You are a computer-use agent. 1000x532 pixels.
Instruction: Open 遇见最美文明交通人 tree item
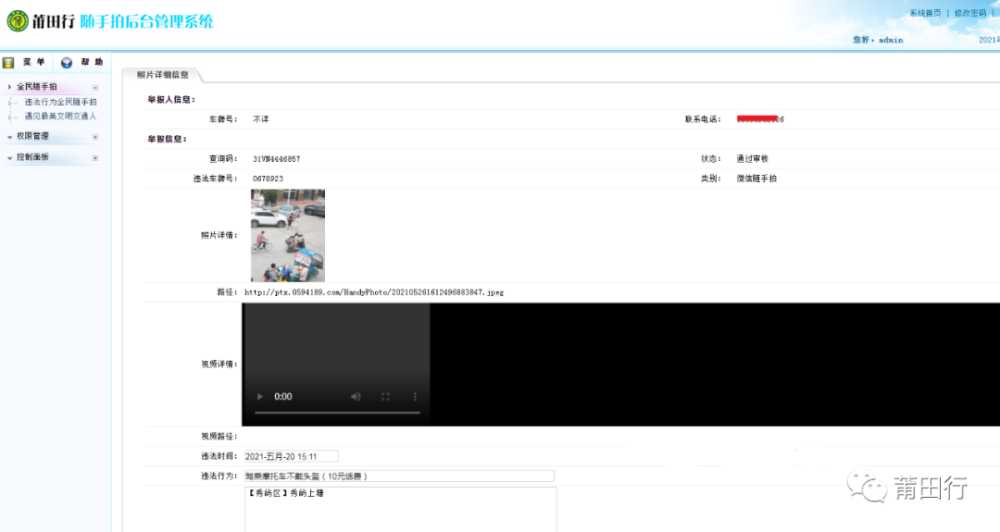click(61, 116)
